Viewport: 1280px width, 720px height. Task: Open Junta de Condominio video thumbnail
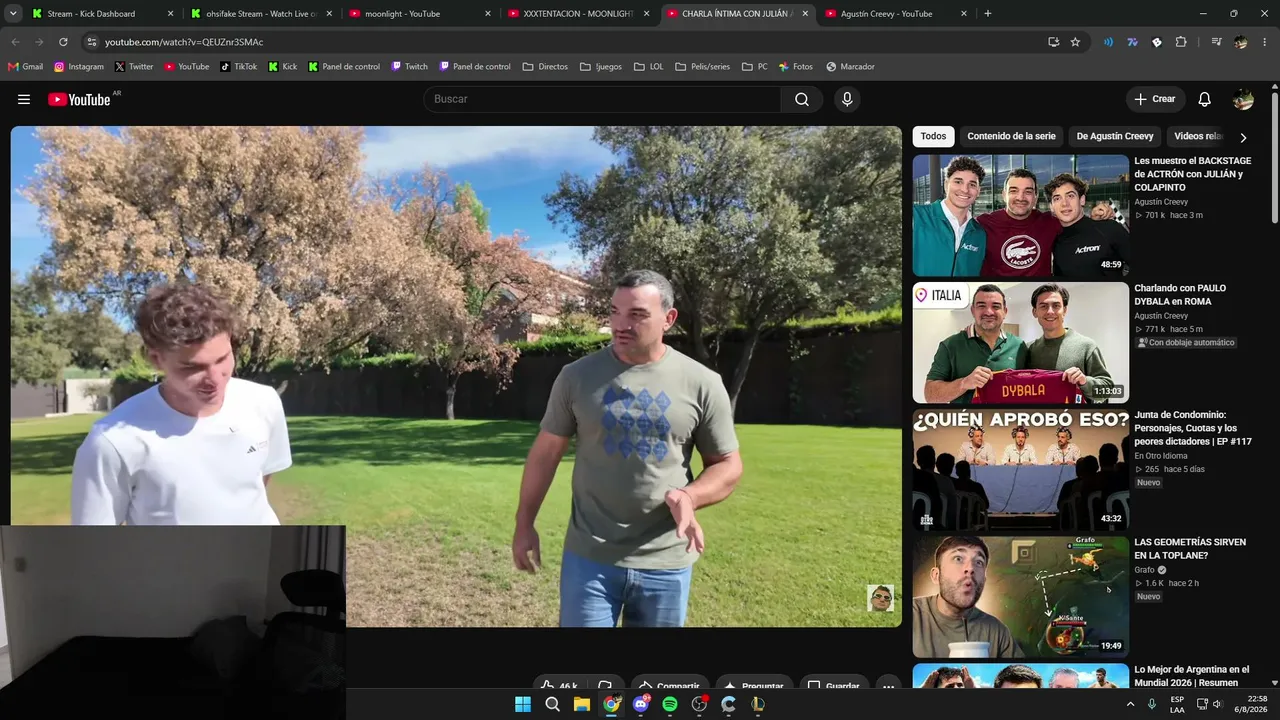coord(1020,470)
